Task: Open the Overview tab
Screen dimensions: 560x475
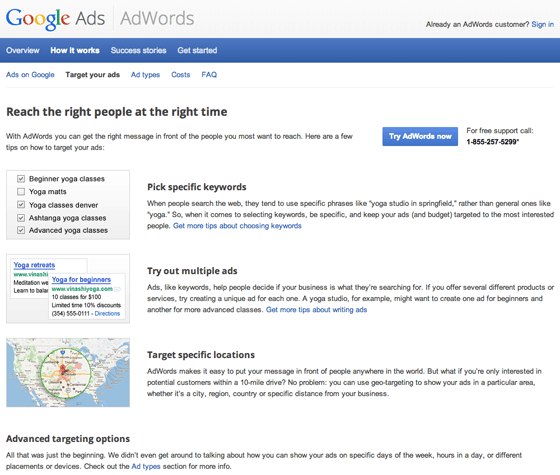Action: [x=22, y=50]
